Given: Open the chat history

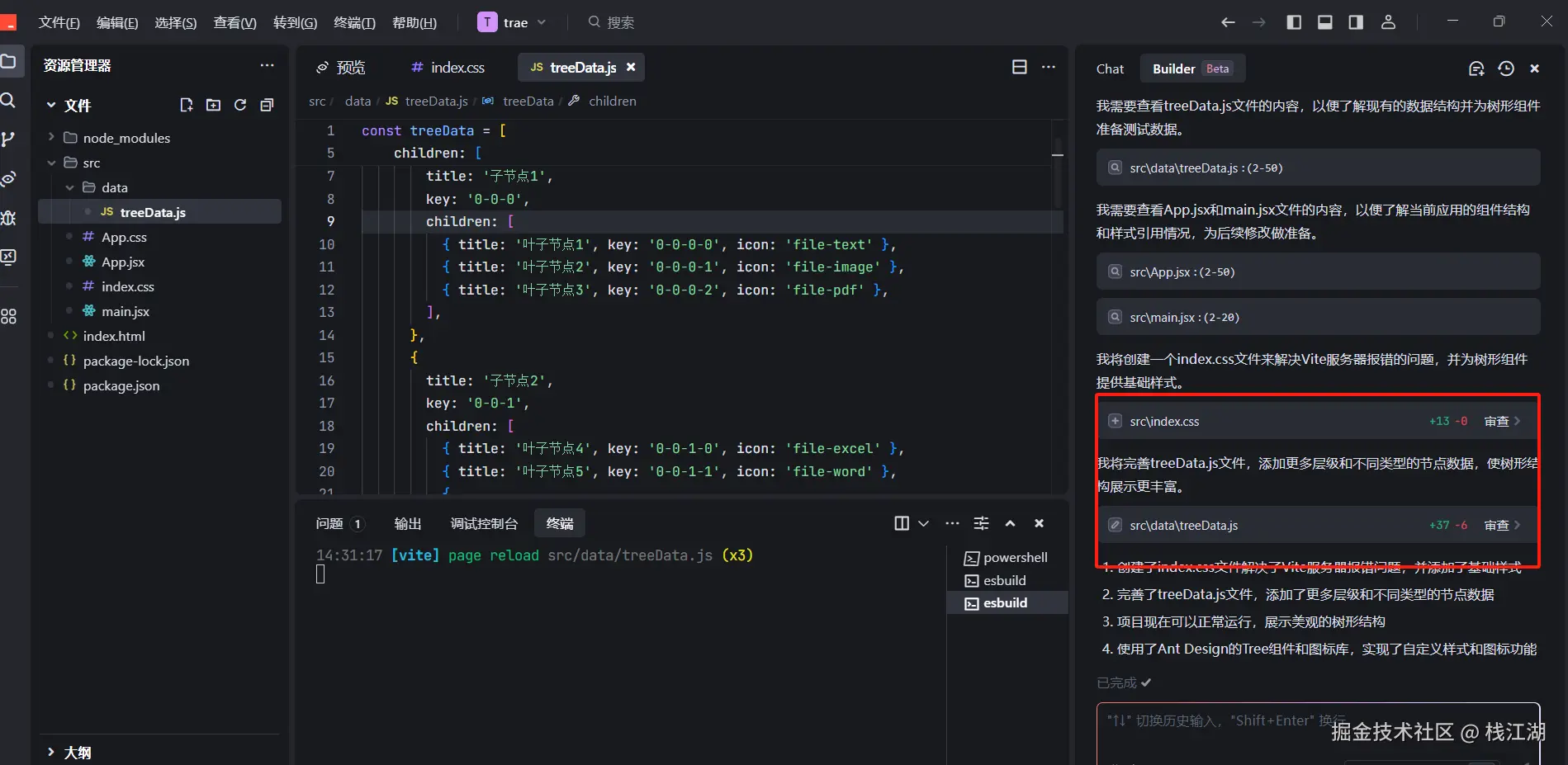Looking at the screenshot, I should tap(1506, 68).
